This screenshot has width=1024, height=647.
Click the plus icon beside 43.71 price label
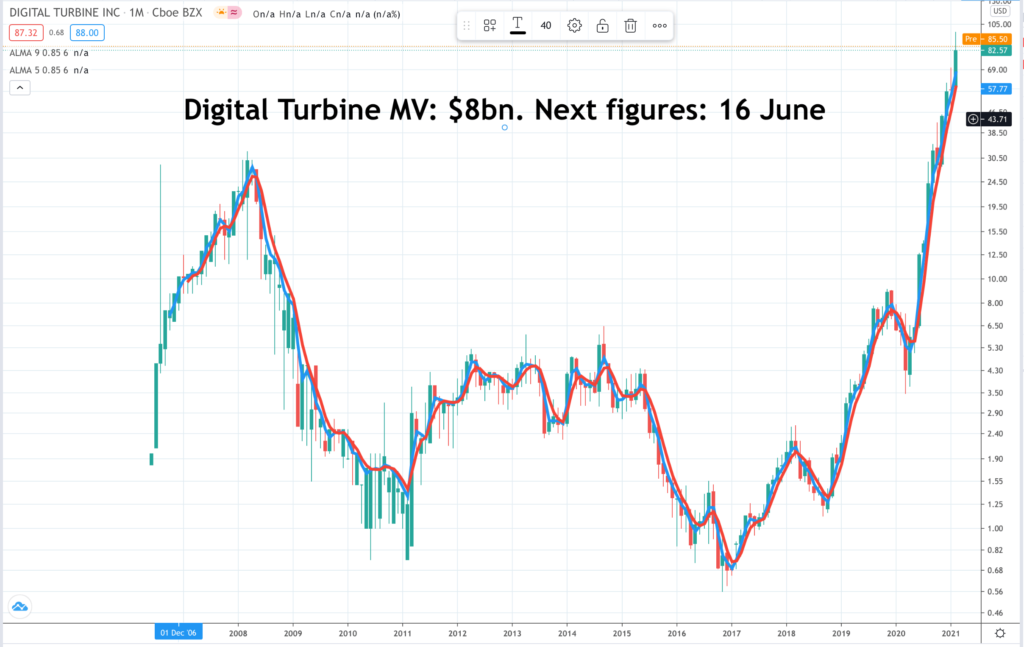click(x=973, y=119)
